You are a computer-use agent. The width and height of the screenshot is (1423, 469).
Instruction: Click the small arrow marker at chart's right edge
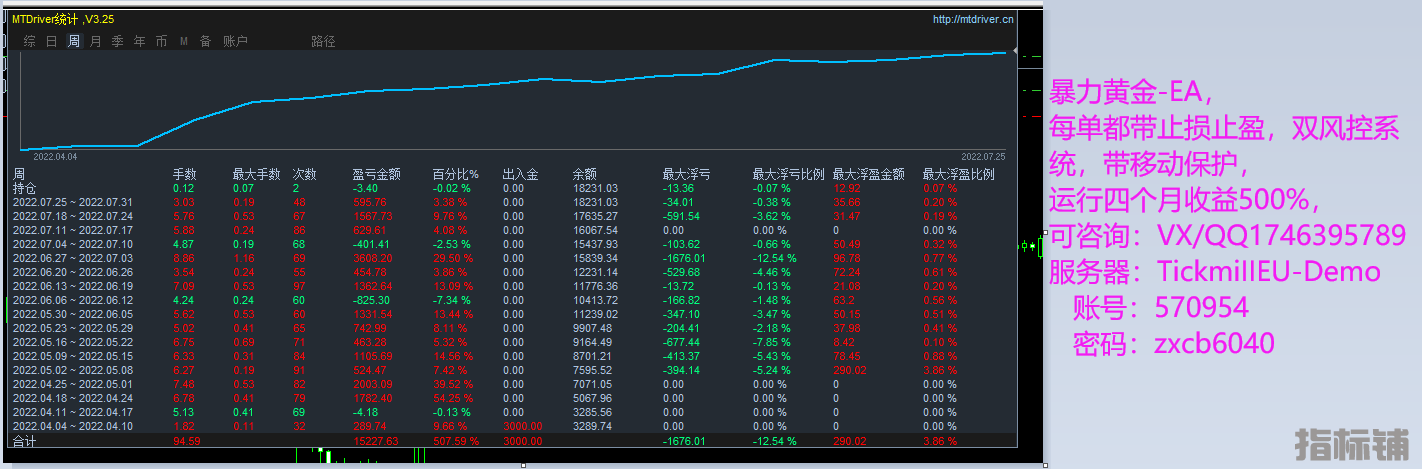1014,50
